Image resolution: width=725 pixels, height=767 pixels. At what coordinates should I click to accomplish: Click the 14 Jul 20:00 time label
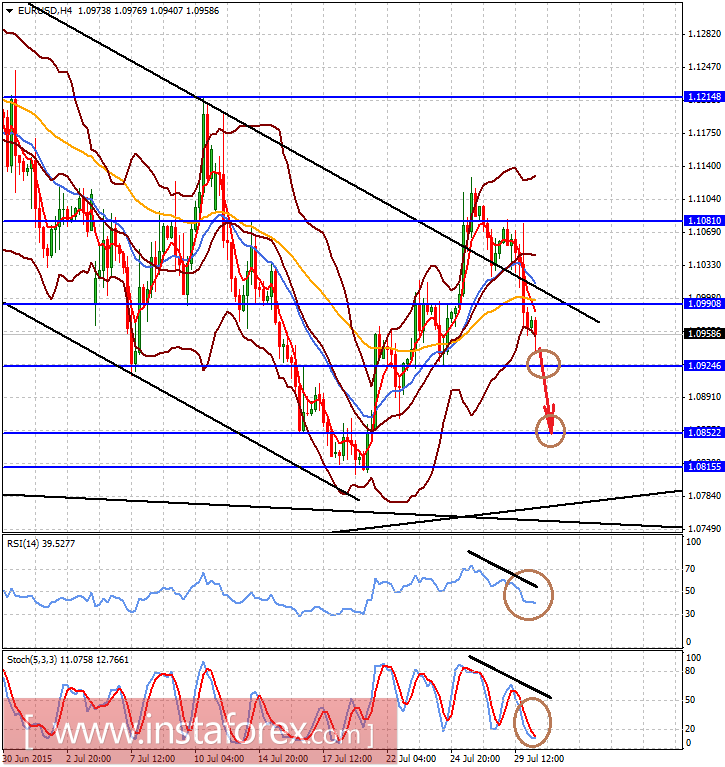pos(283,759)
